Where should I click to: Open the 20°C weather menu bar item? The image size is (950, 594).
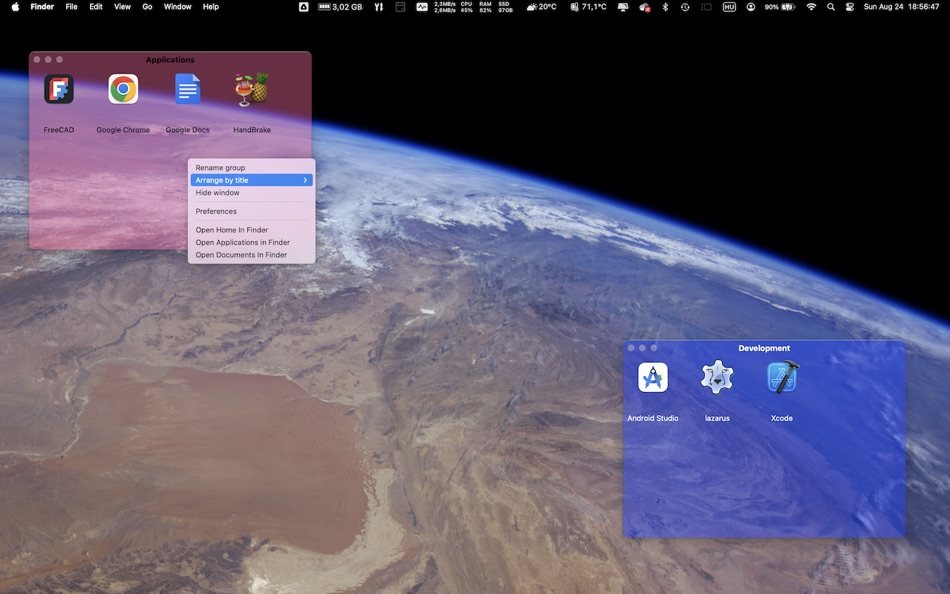[x=542, y=7]
